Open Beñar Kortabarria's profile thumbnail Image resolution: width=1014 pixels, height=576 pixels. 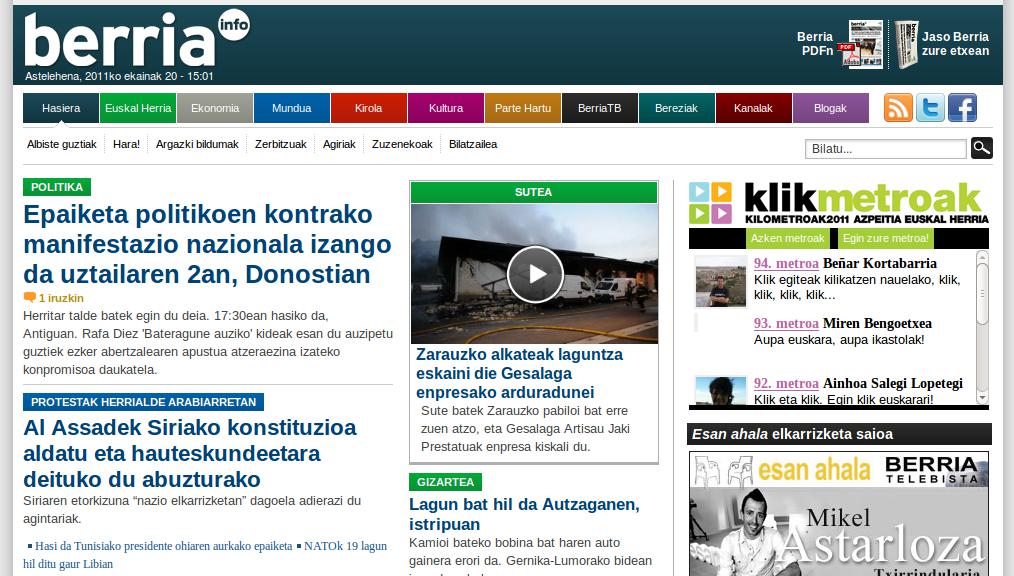point(720,281)
